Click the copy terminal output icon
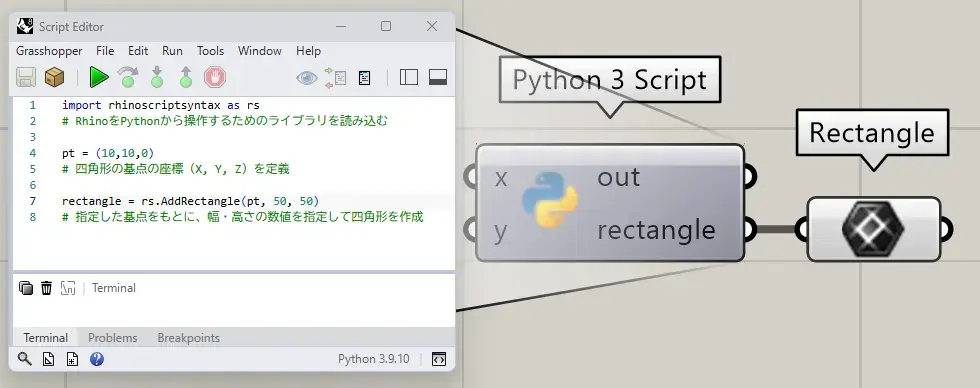The height and width of the screenshot is (388, 980). point(26,288)
